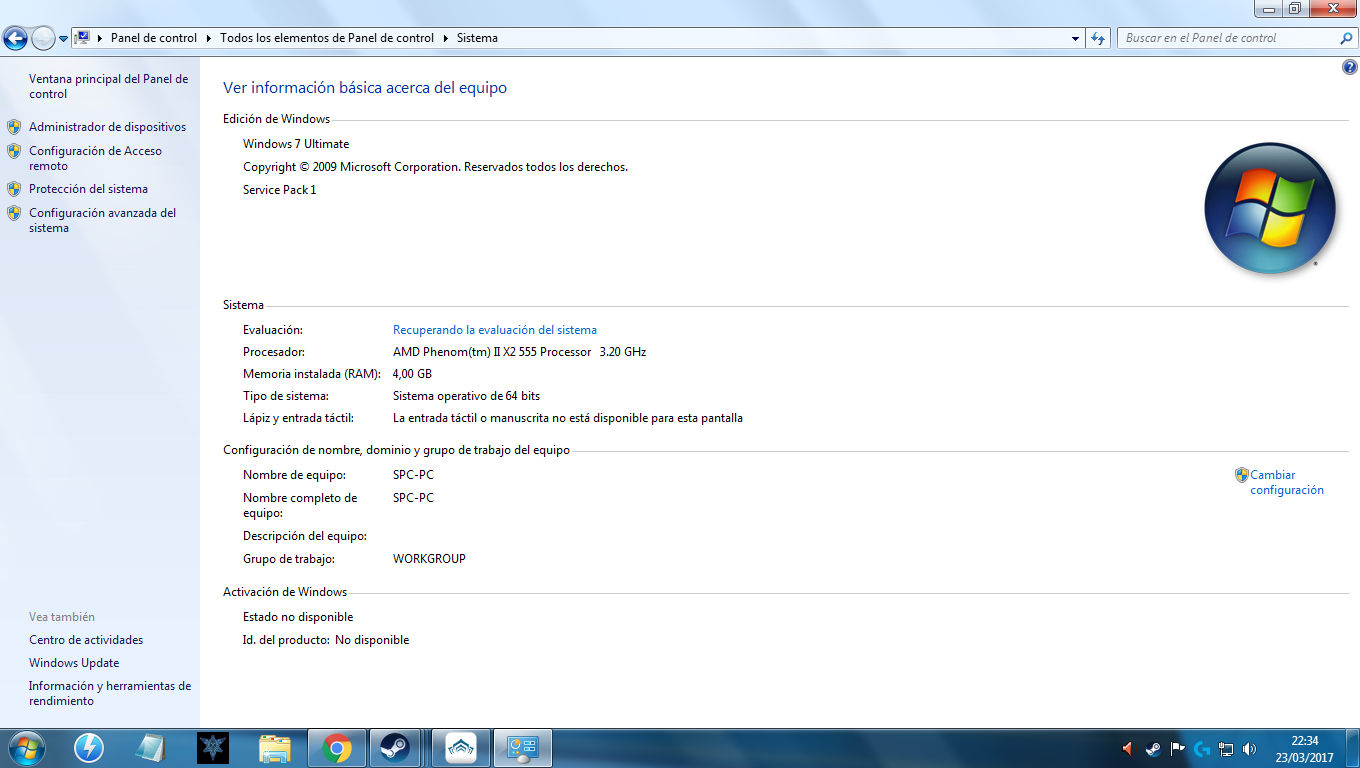The width and height of the screenshot is (1360, 768).
Task: Open Help with the blue question mark
Action: point(1350,67)
